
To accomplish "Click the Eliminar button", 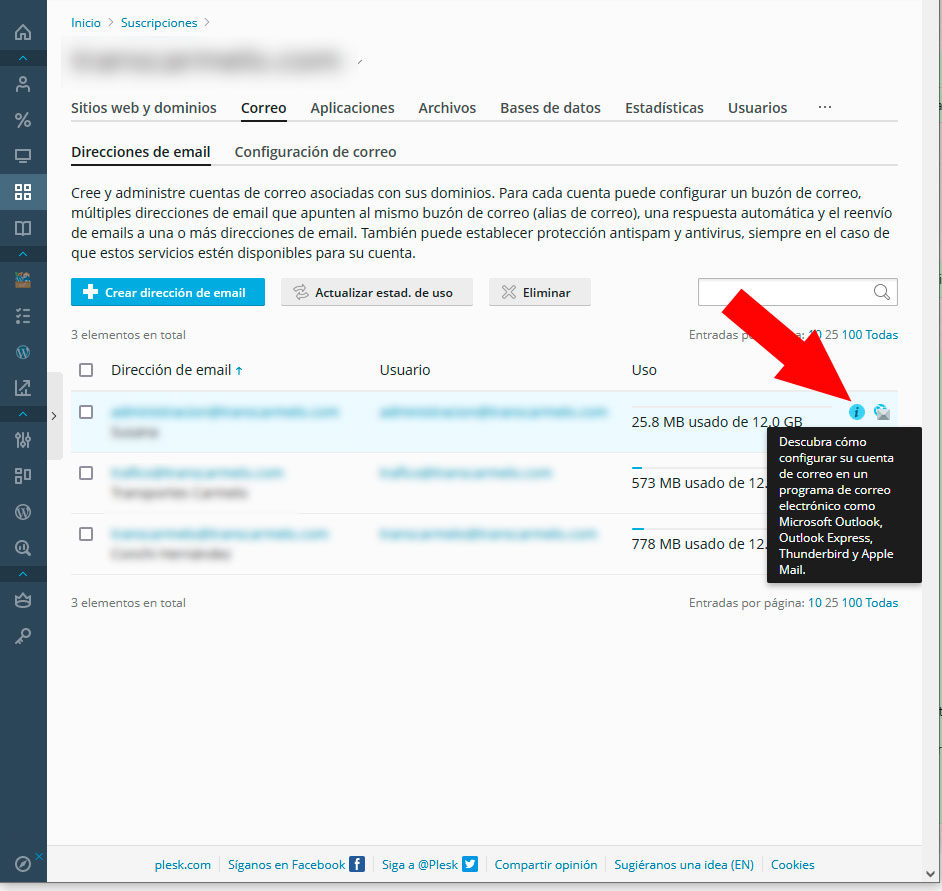I will [x=539, y=292].
